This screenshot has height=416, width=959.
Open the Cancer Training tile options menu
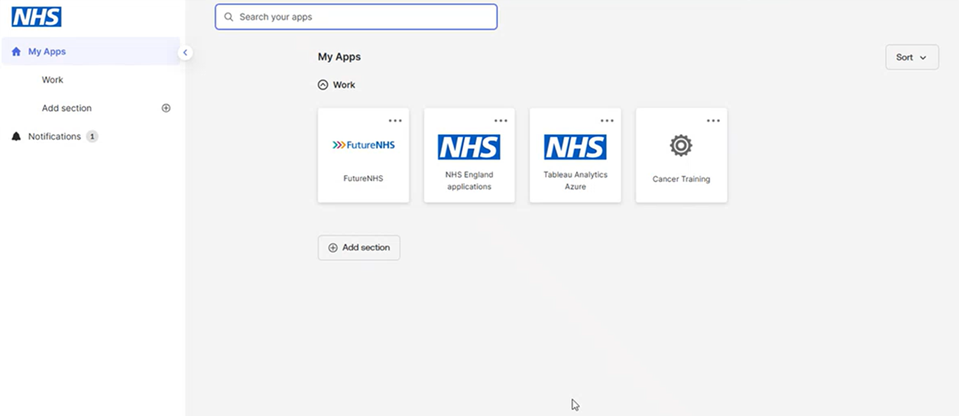point(713,121)
